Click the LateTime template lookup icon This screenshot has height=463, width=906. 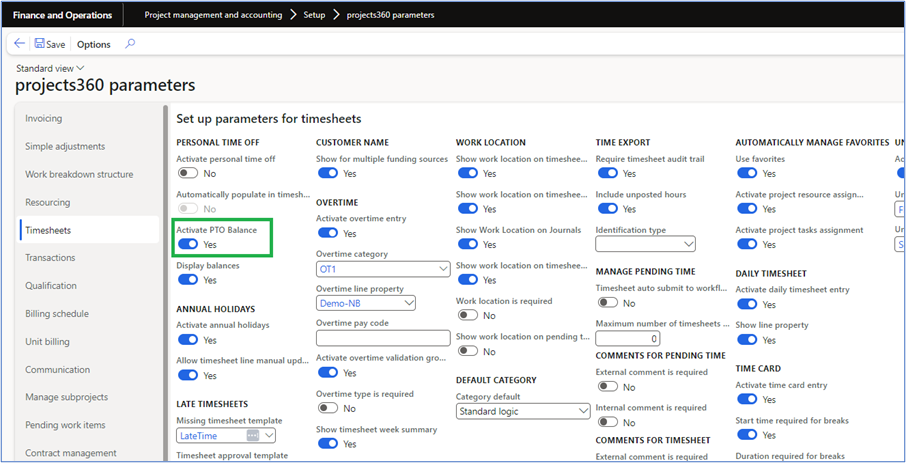(252, 435)
